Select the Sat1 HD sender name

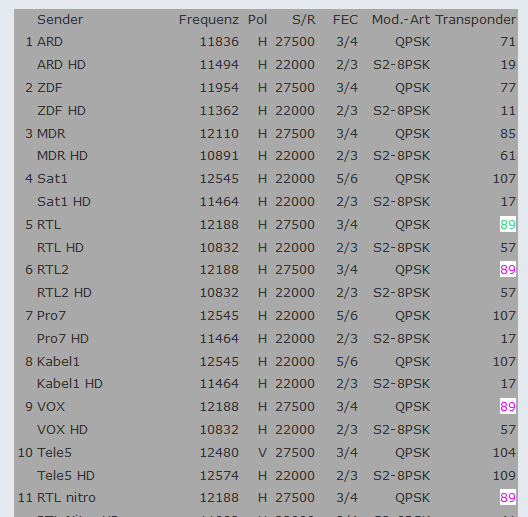point(64,202)
